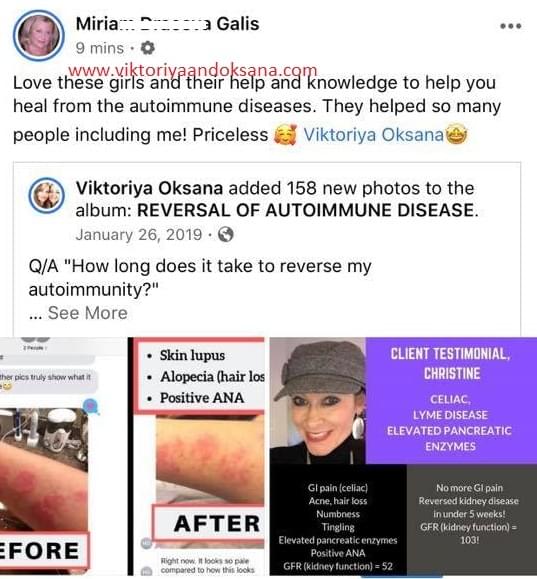Open the Christine client testimonial image
537x579 pixels.
pyautogui.click(x=403, y=456)
